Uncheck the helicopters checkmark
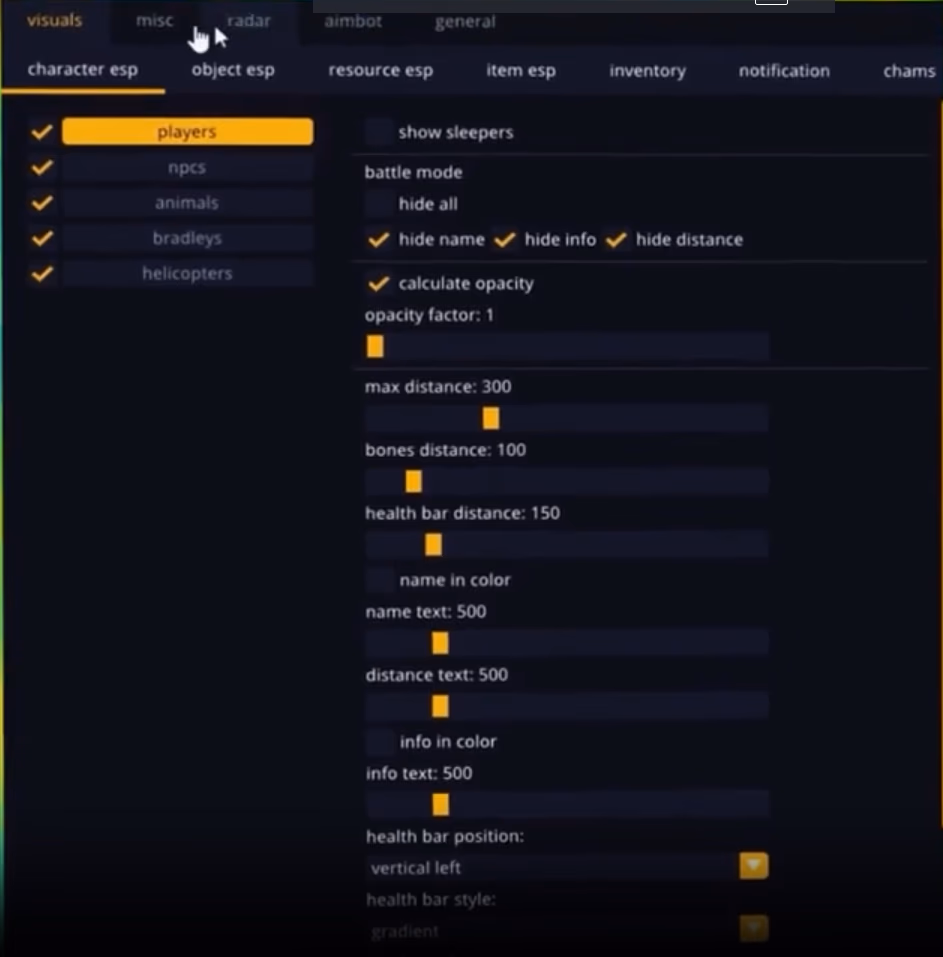 click(42, 273)
